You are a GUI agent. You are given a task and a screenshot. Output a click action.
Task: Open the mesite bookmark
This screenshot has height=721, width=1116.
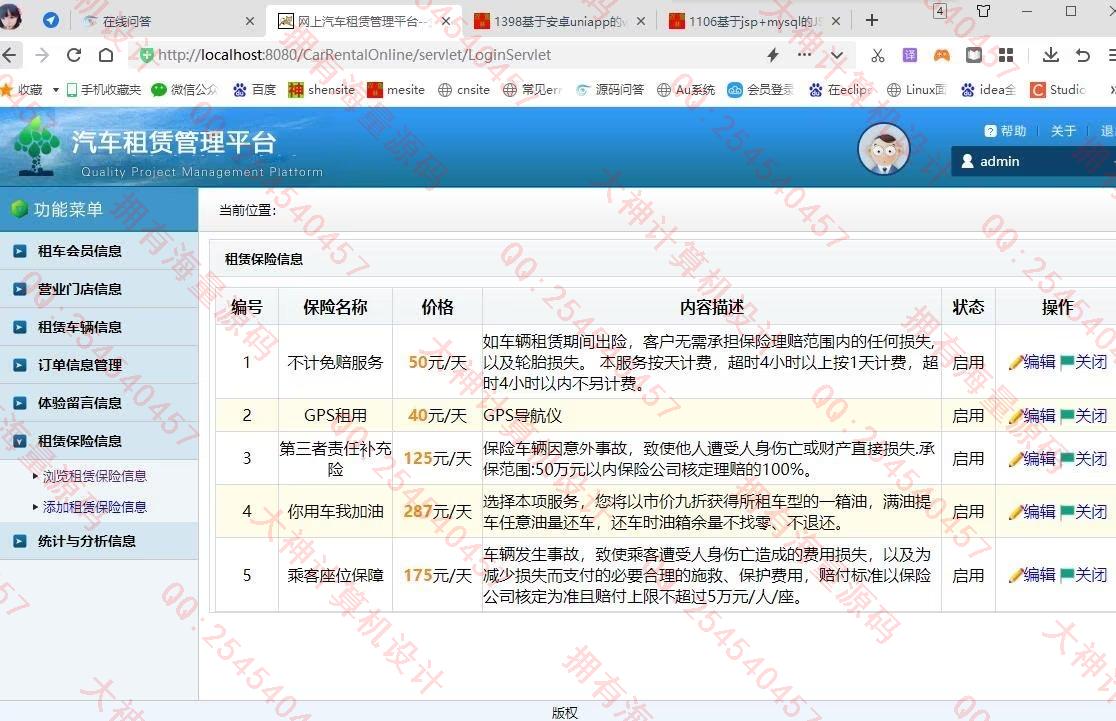396,90
